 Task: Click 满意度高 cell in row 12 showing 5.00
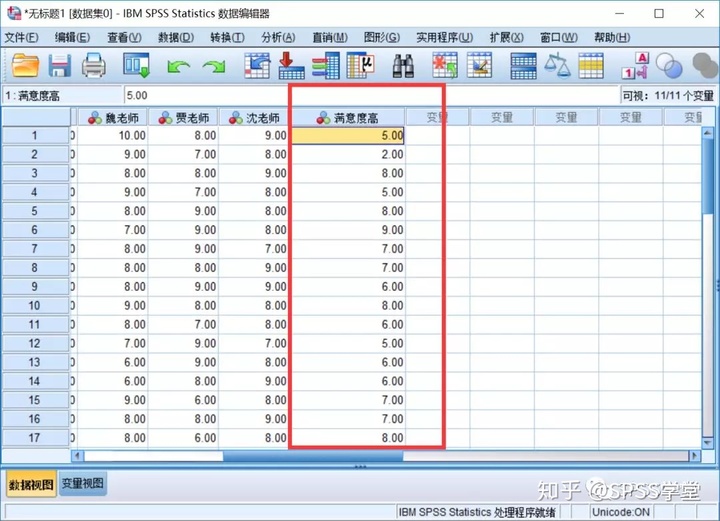click(x=348, y=343)
